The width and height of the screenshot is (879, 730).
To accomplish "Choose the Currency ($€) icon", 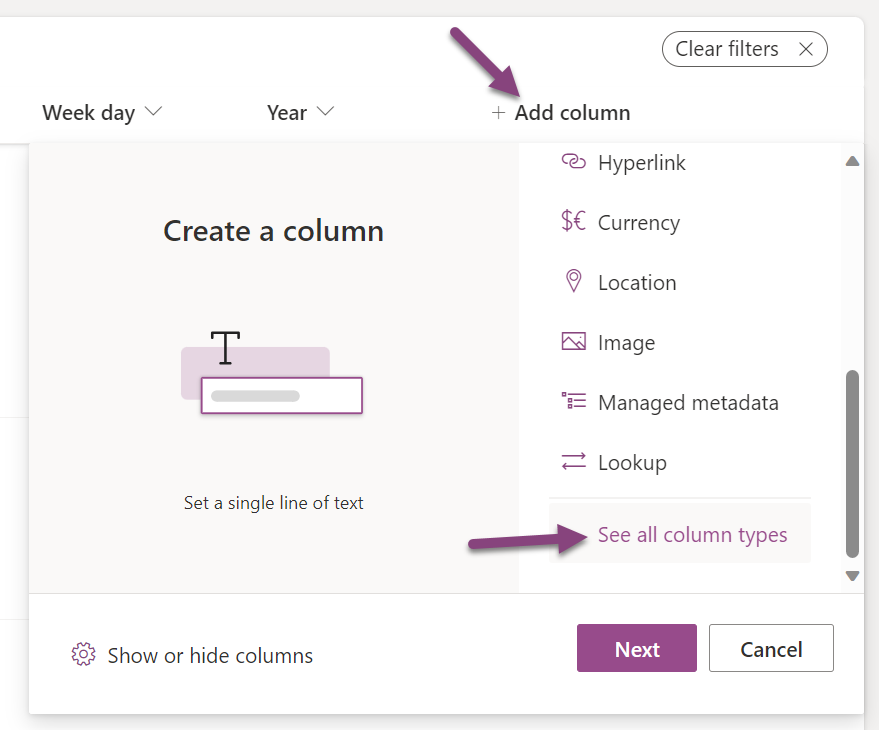I will (573, 222).
